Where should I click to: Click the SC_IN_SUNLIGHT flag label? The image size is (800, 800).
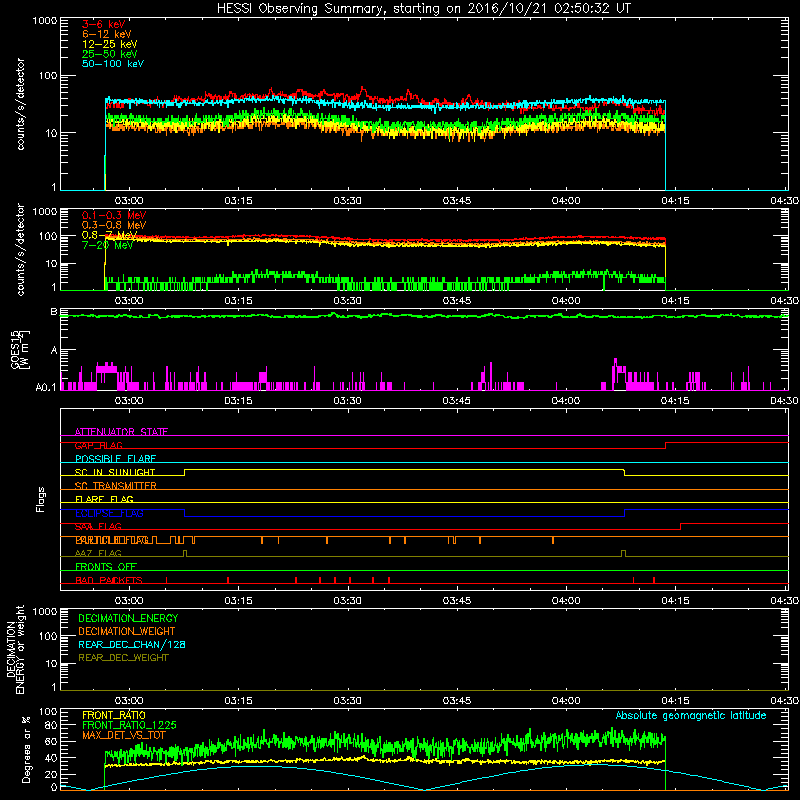115,472
